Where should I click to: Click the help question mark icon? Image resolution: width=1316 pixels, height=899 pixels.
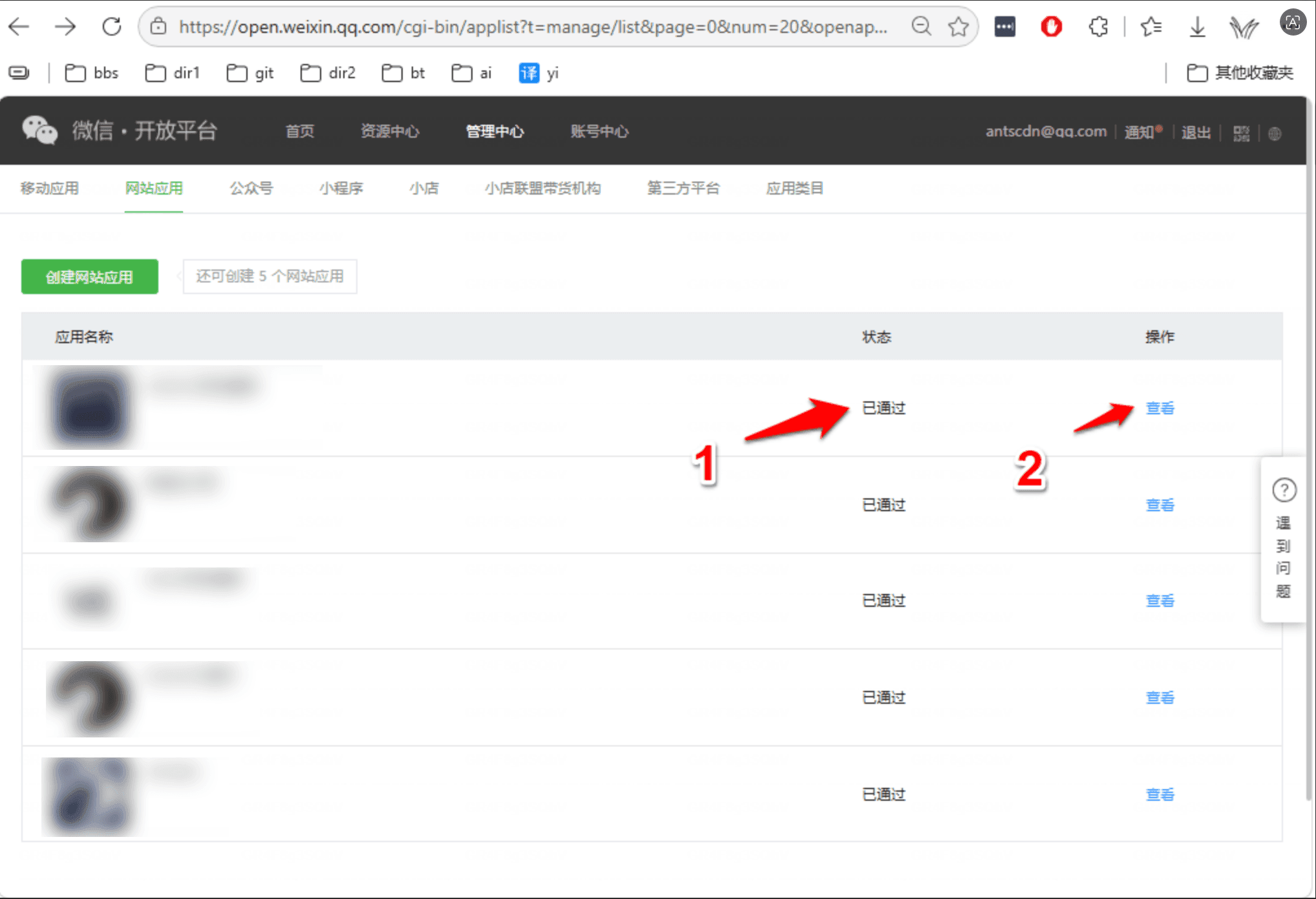1284,490
